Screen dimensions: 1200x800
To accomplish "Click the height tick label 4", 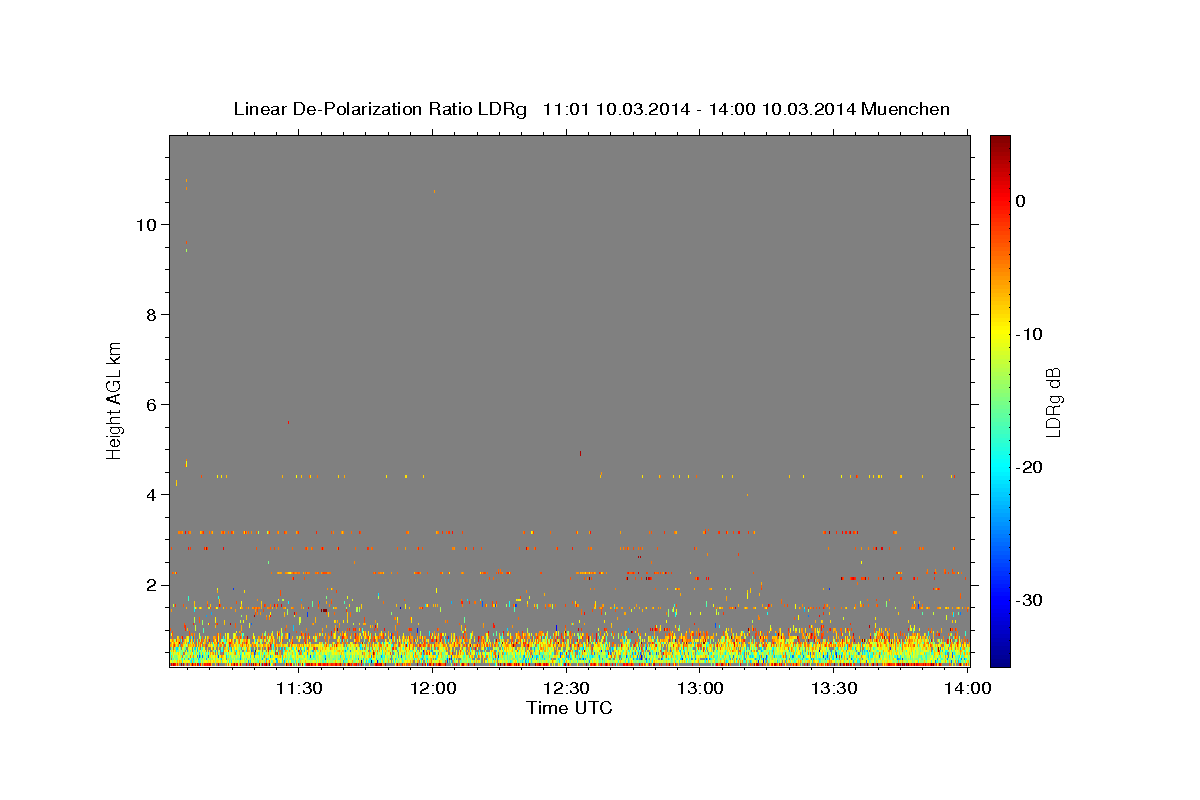I will (149, 494).
